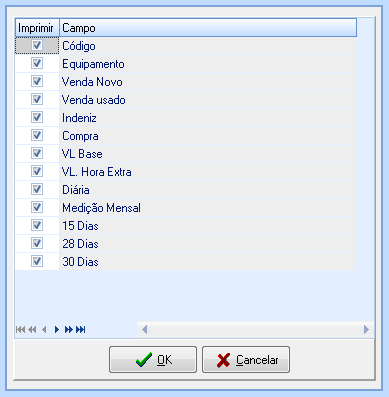The height and width of the screenshot is (397, 389).
Task: Toggle the 30 Dias checkbox
Action: (x=37, y=261)
